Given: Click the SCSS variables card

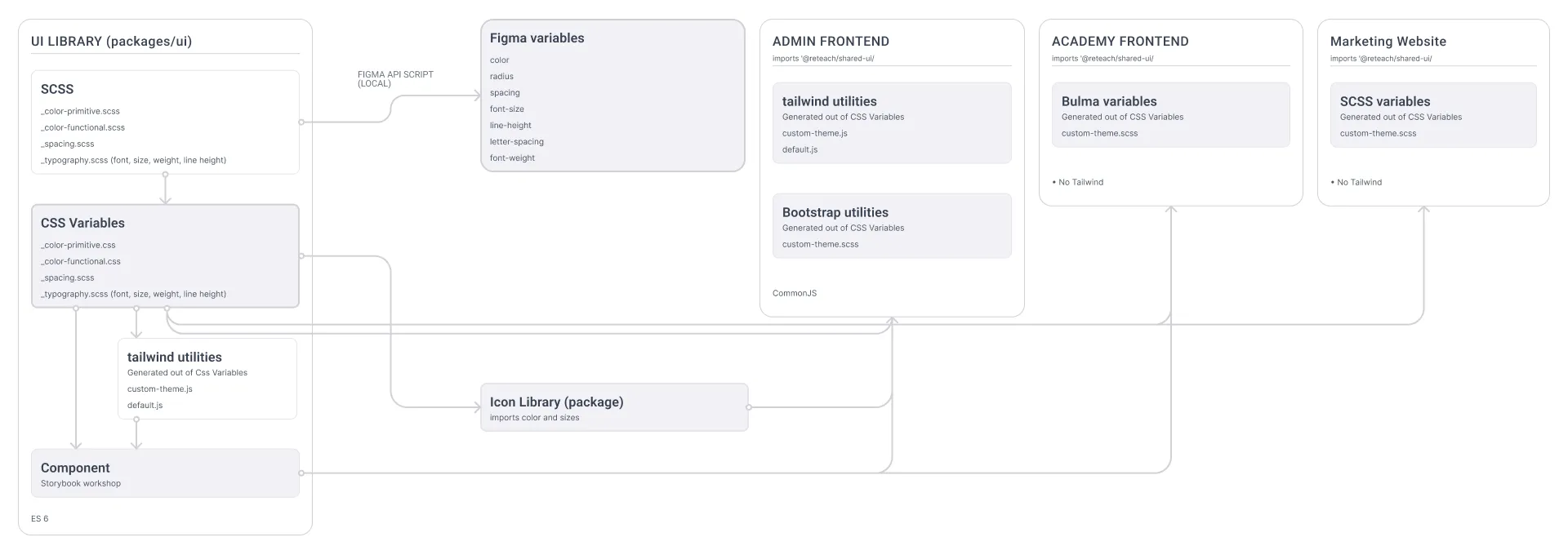Looking at the screenshot, I should point(1432,115).
